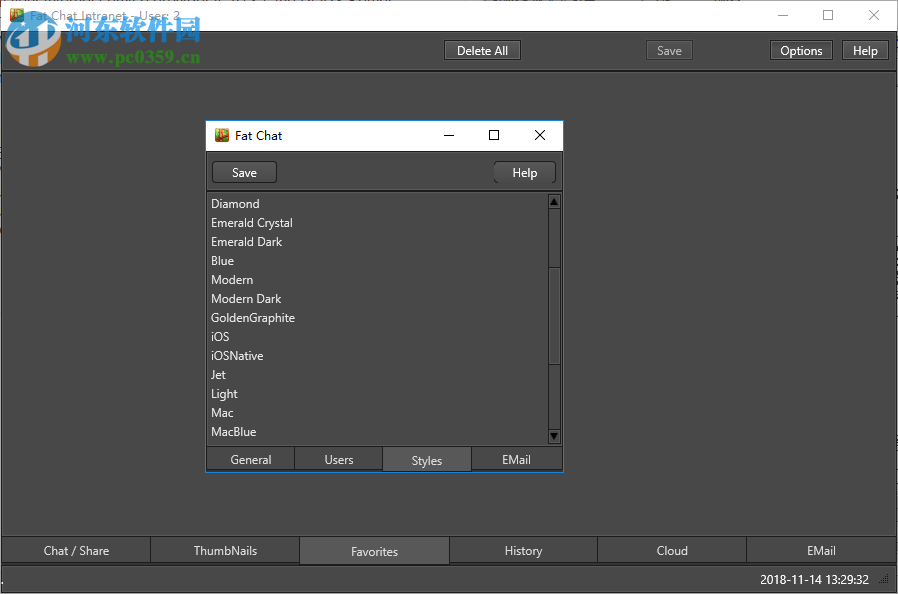Screen dimensions: 898x594
Task: Select the Diamond style
Action: (x=377, y=204)
